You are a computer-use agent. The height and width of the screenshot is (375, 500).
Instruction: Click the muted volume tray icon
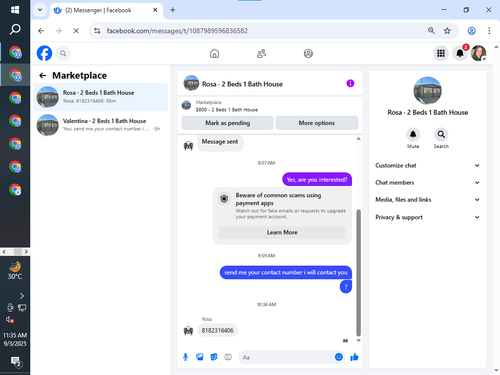tap(10, 319)
